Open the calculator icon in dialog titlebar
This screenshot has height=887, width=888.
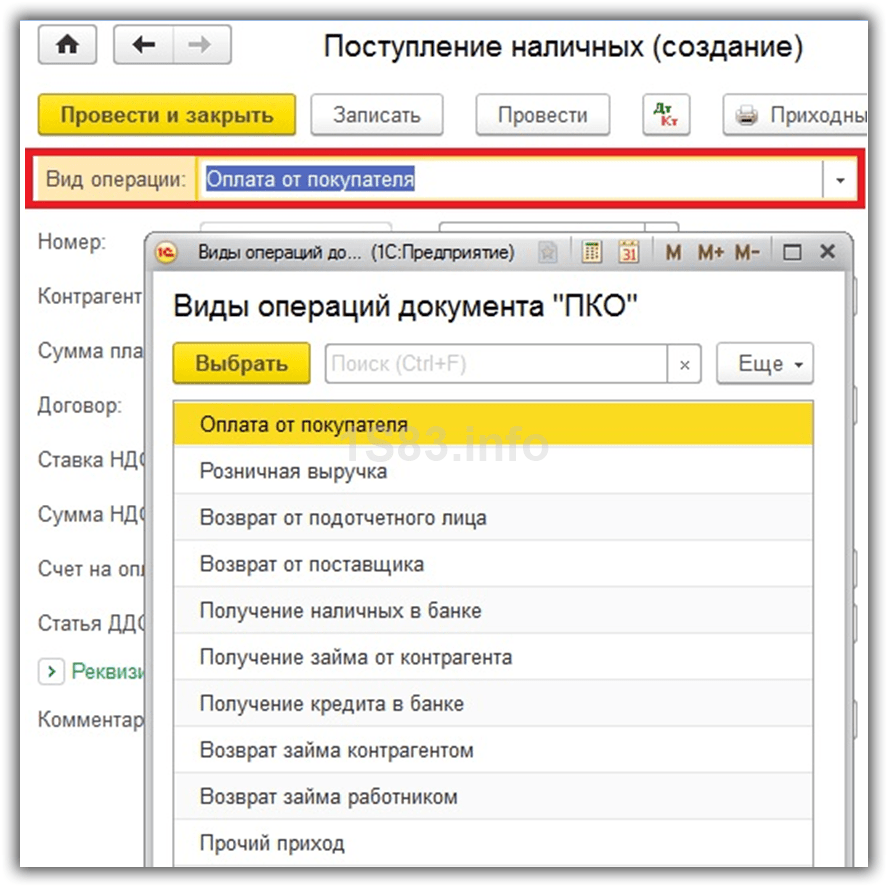tap(593, 253)
